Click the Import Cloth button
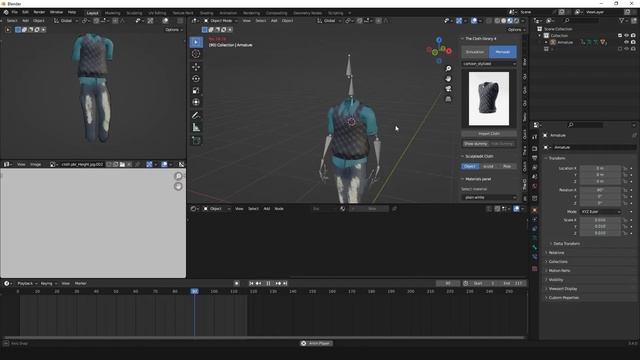The width and height of the screenshot is (640, 360). [x=489, y=133]
